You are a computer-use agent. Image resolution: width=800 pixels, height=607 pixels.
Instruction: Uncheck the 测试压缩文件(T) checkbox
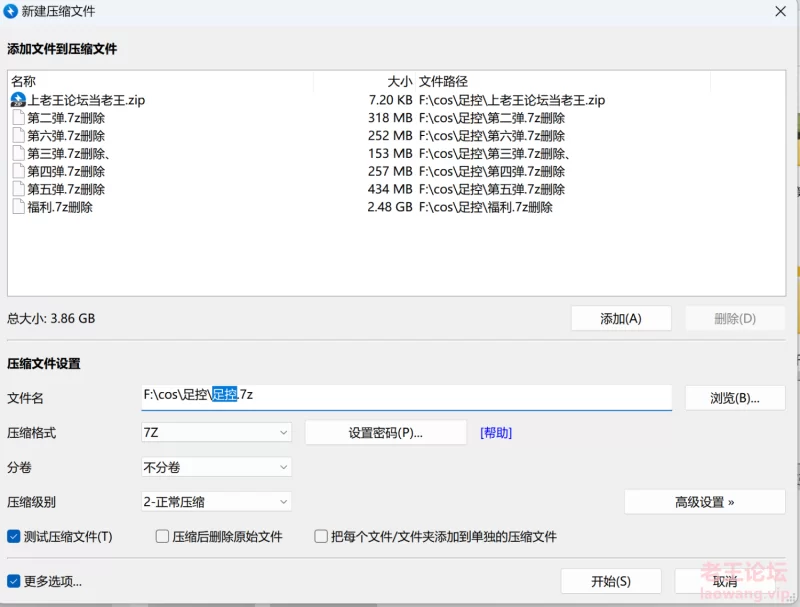[14, 537]
